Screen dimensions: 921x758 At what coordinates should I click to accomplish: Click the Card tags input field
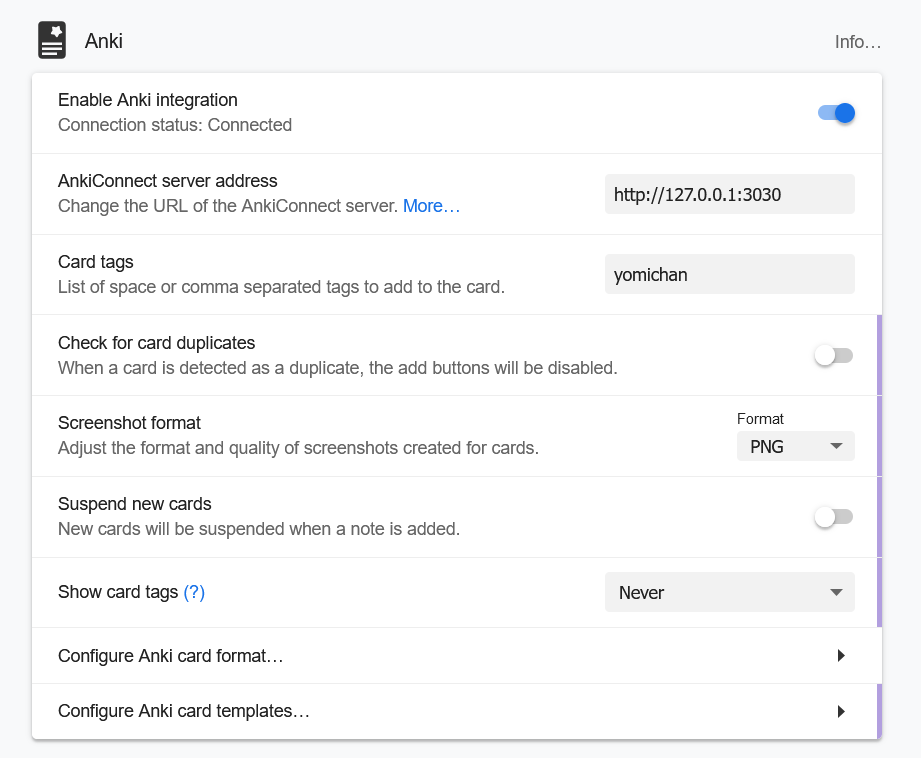coord(729,274)
